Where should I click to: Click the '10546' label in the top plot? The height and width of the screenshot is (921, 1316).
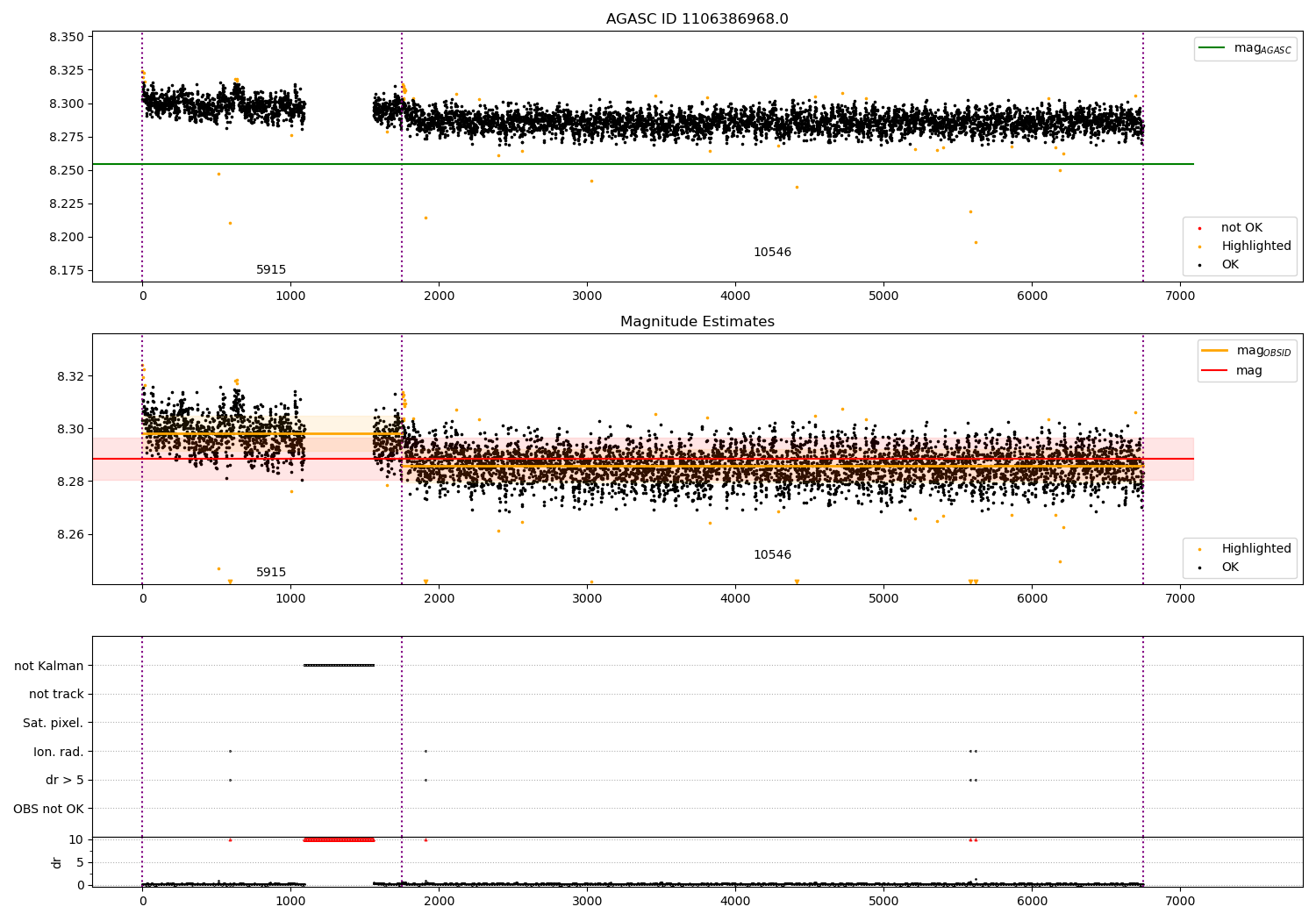[x=772, y=253]
